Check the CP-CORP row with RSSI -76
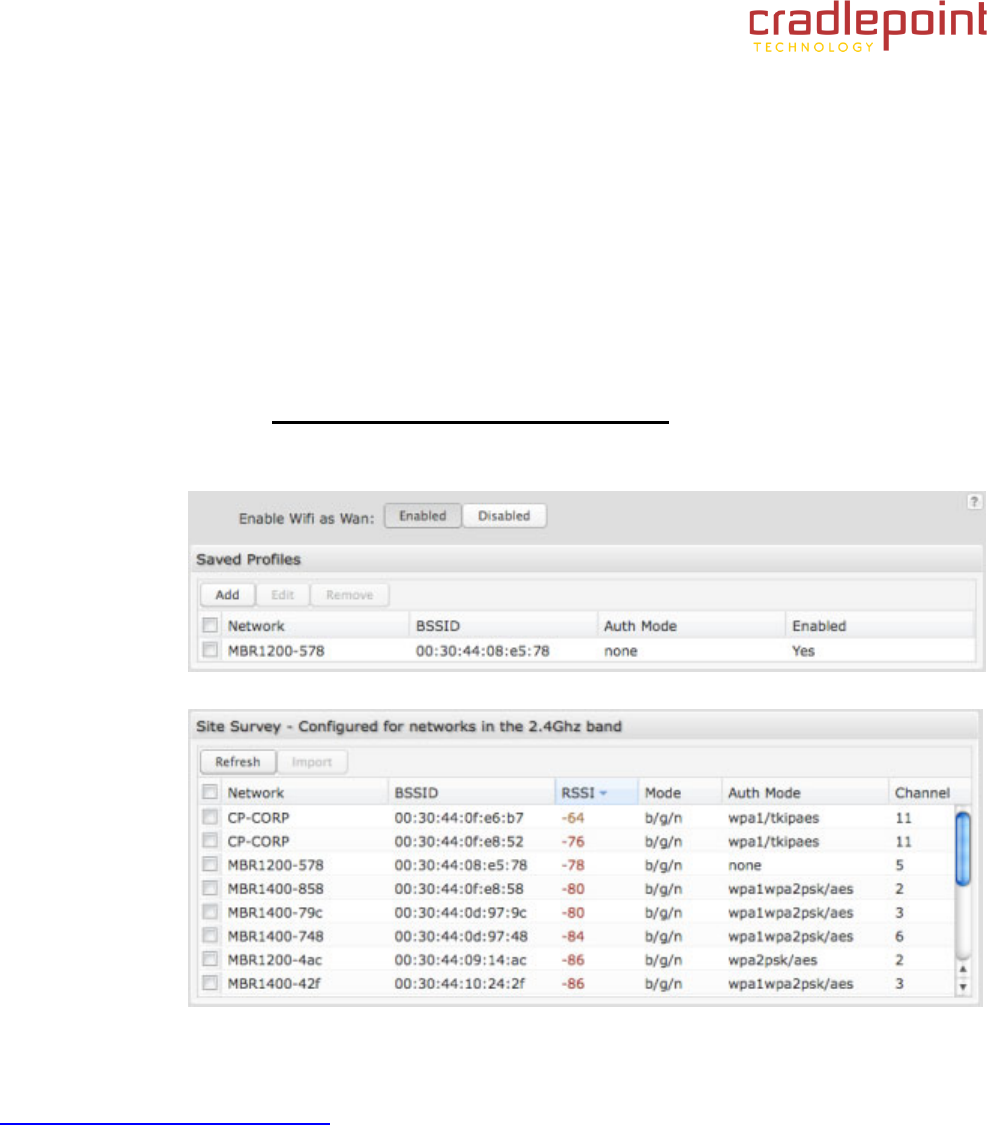This screenshot has width=987, height=1125. point(209,841)
